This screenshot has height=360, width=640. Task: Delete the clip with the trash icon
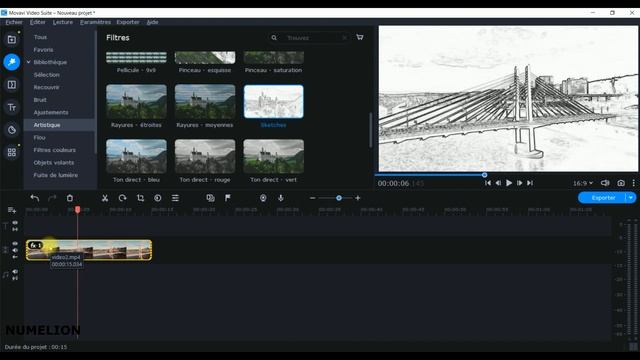point(70,198)
